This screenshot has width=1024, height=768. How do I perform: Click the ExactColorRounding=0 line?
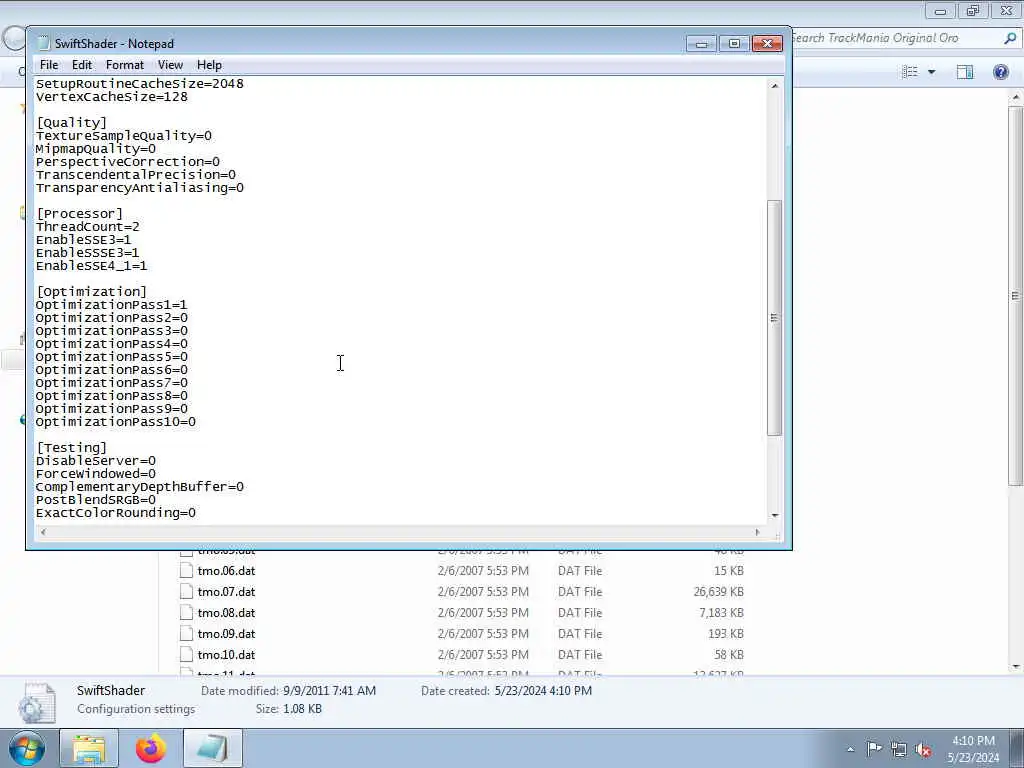pos(116,513)
